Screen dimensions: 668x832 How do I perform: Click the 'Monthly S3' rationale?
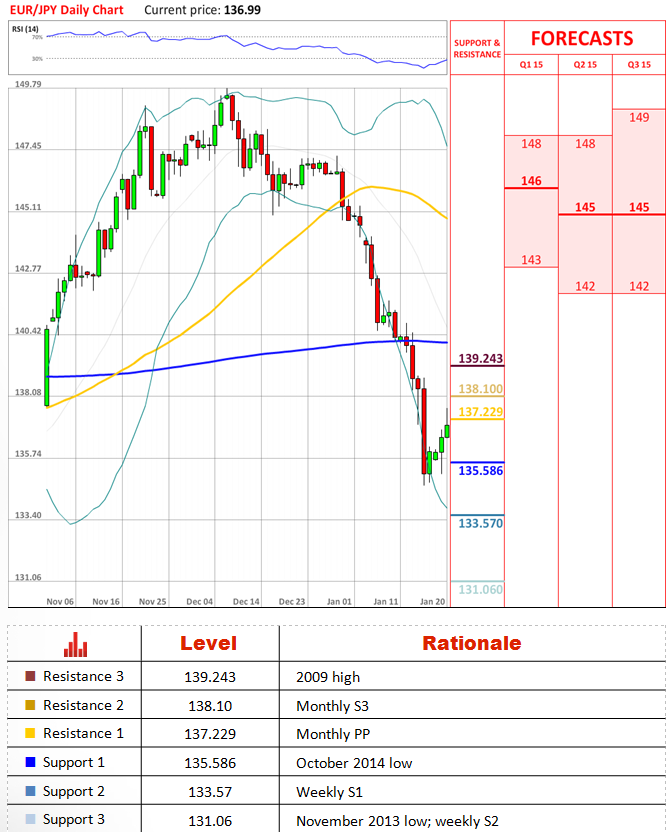[332, 706]
